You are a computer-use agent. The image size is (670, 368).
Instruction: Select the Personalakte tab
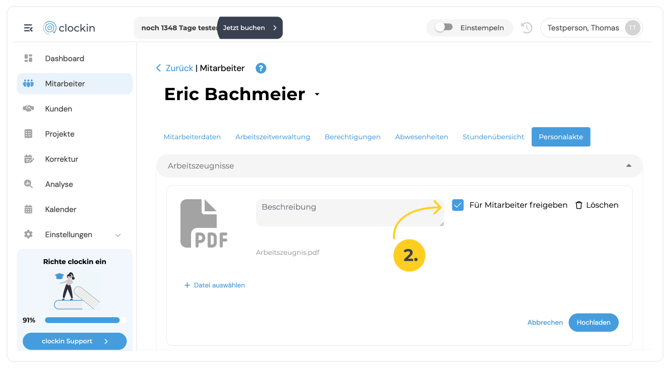click(x=561, y=137)
